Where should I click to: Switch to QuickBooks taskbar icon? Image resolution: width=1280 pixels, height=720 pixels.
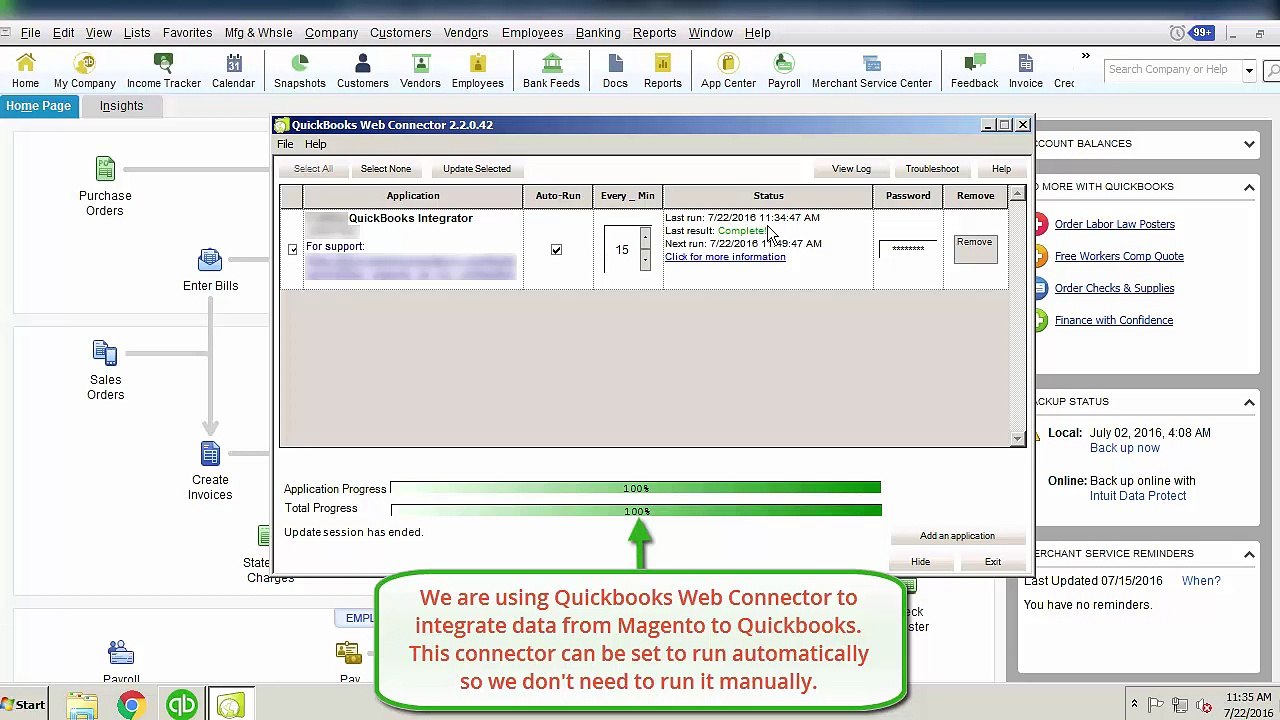tap(181, 705)
